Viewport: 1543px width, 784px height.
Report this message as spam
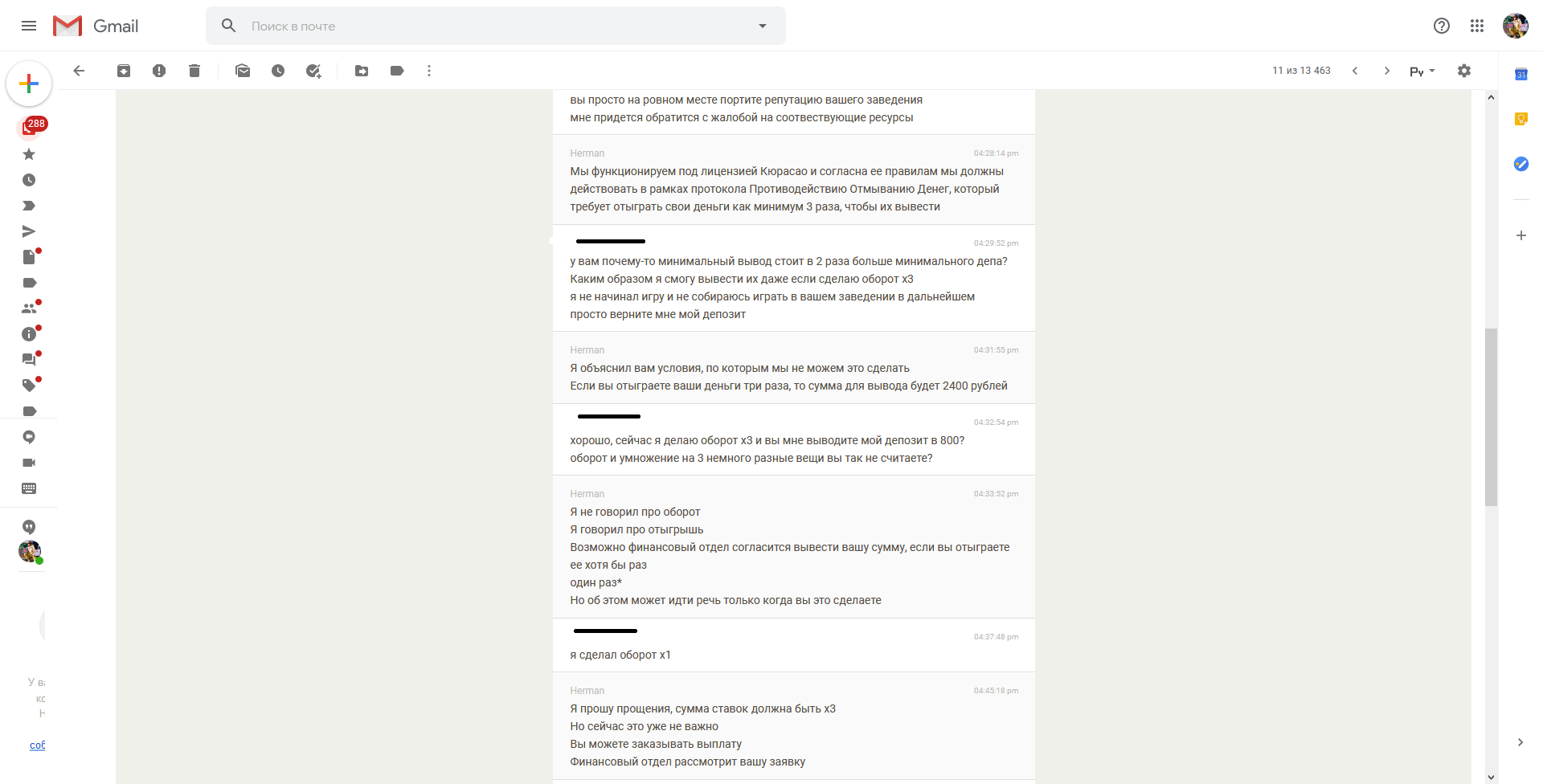(159, 71)
